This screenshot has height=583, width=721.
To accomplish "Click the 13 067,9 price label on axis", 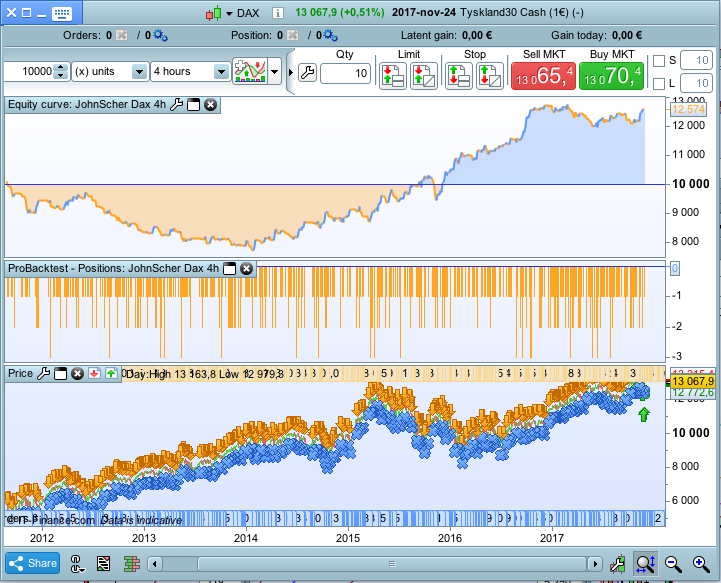I will (692, 381).
